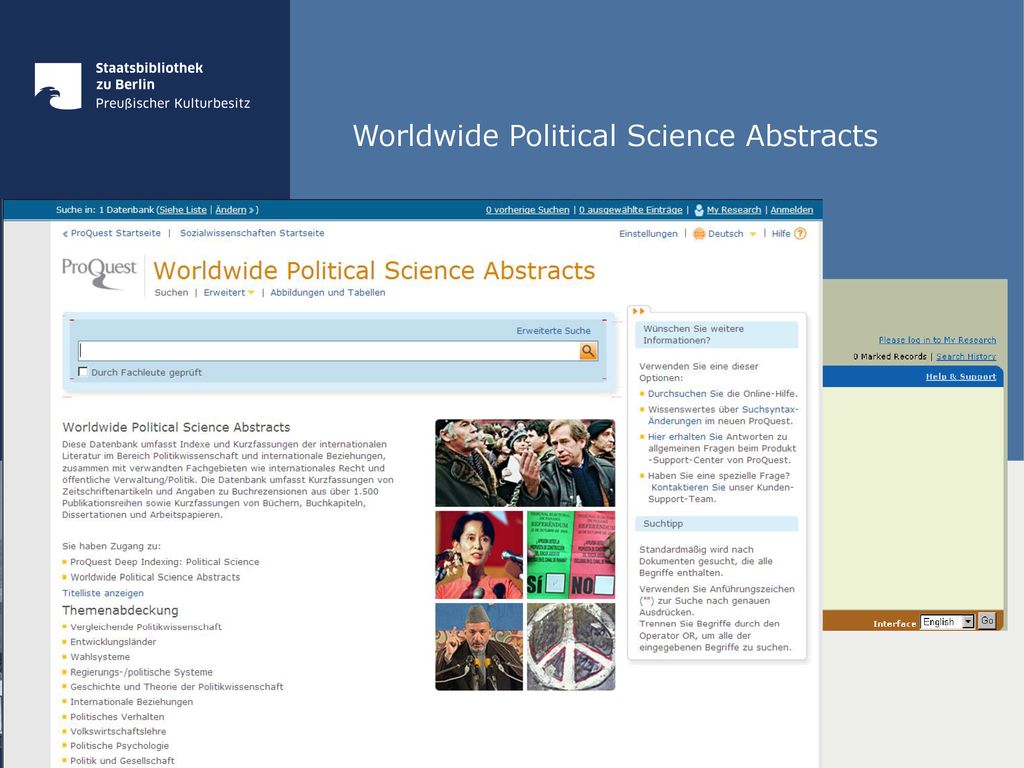Open the Hilfe question mark icon
Screen dimensions: 1024x768
coord(800,234)
